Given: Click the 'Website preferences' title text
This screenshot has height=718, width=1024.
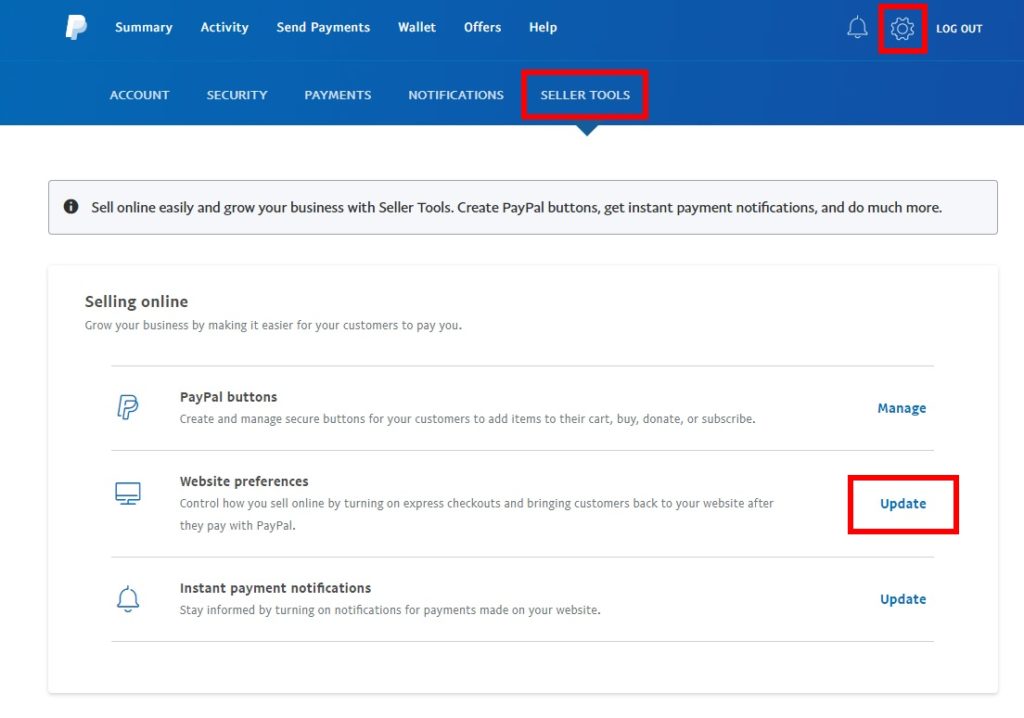Looking at the screenshot, I should (244, 481).
